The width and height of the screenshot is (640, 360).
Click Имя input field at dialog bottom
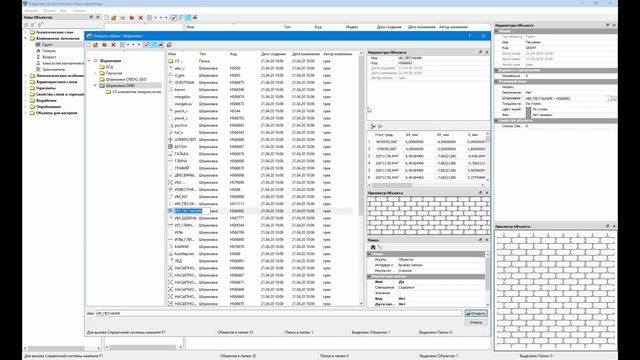coord(279,313)
